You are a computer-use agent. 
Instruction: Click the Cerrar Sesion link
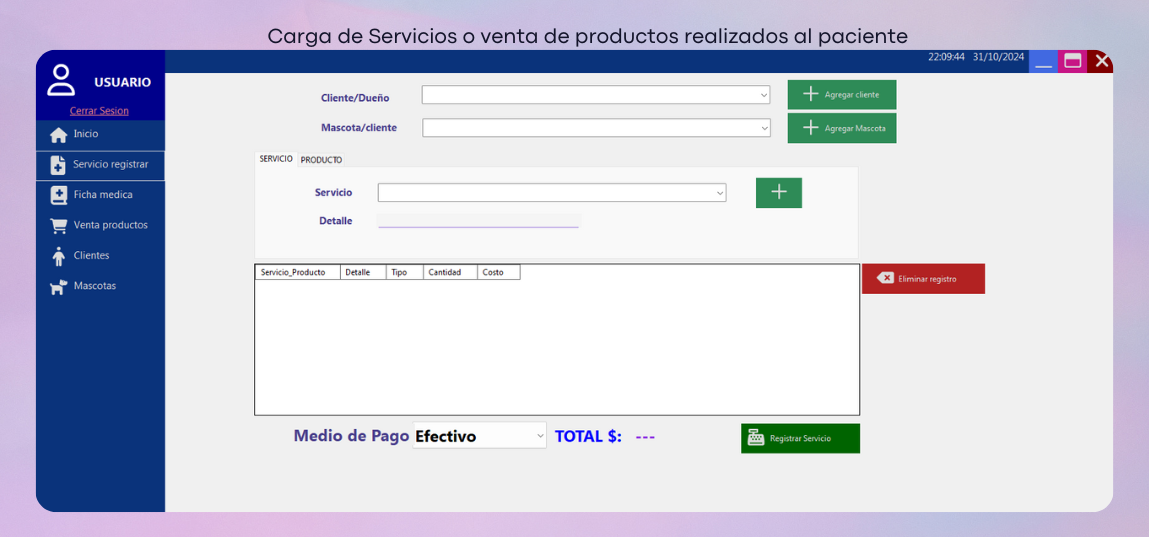tap(99, 111)
